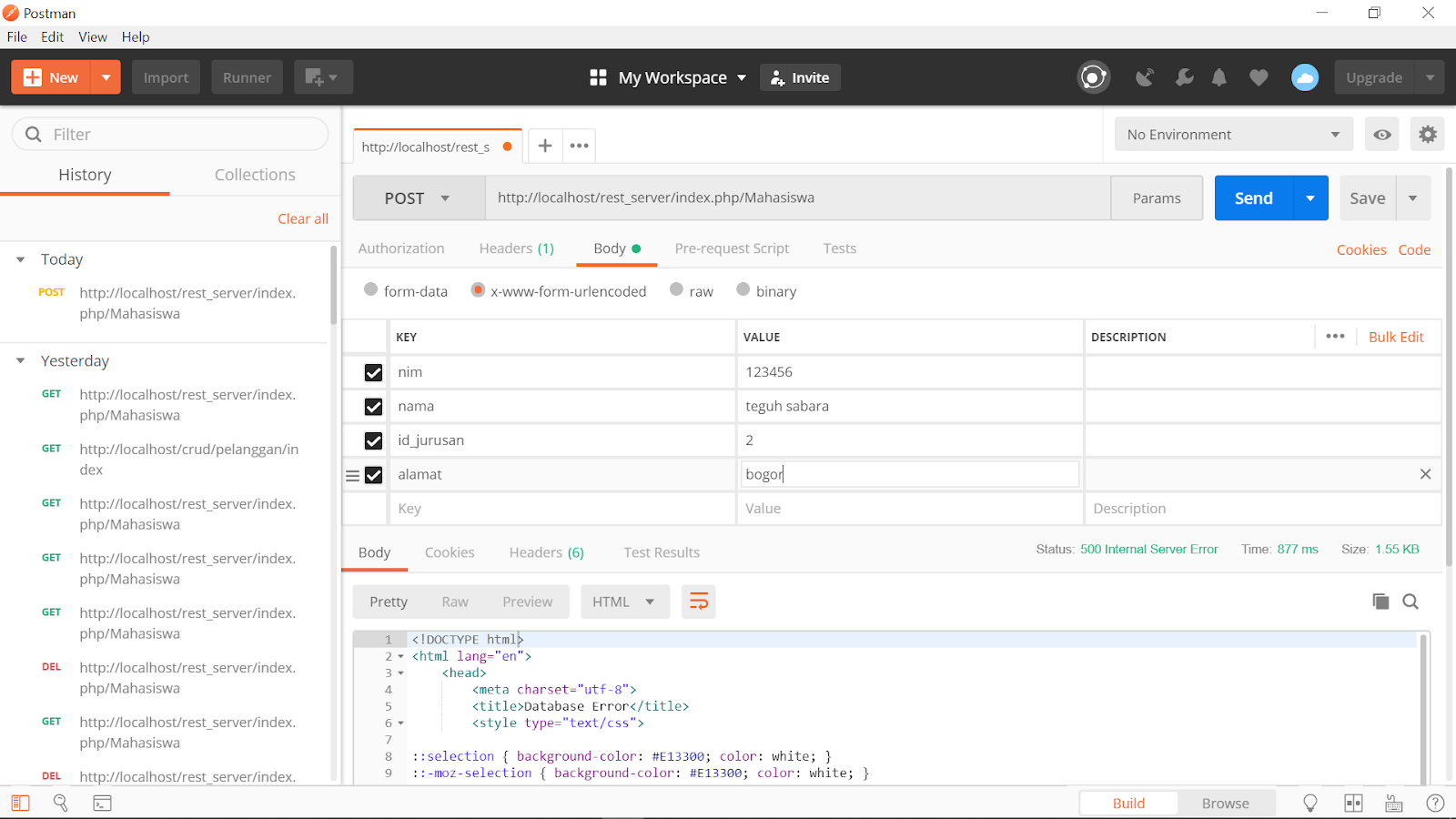
Task: Open the Upgrade dropdown arrow
Action: click(1430, 77)
